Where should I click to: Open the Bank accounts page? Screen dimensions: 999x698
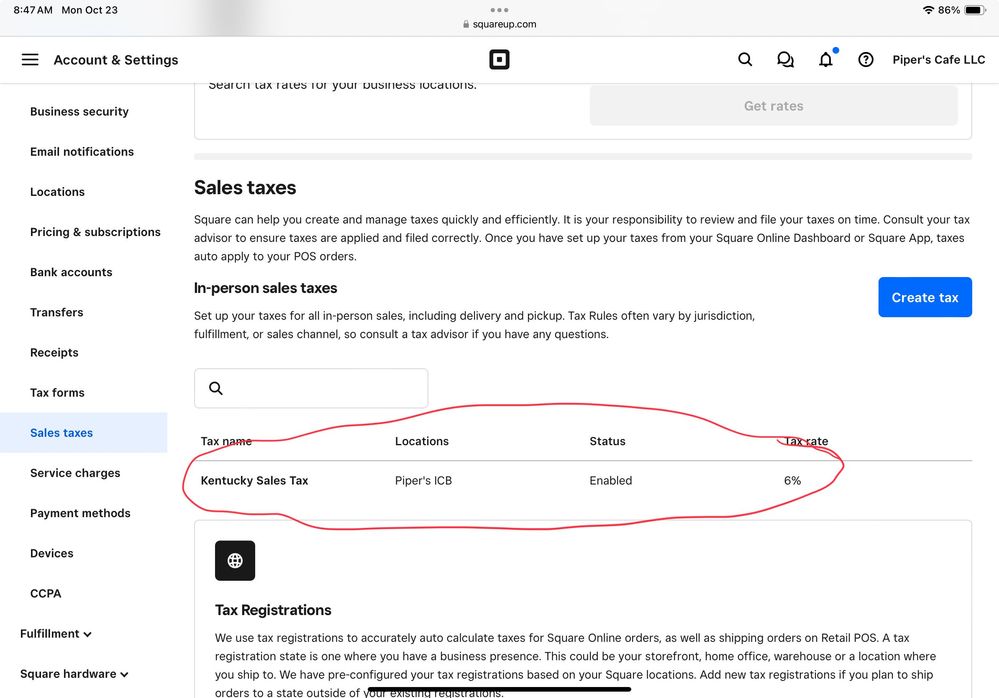point(71,272)
